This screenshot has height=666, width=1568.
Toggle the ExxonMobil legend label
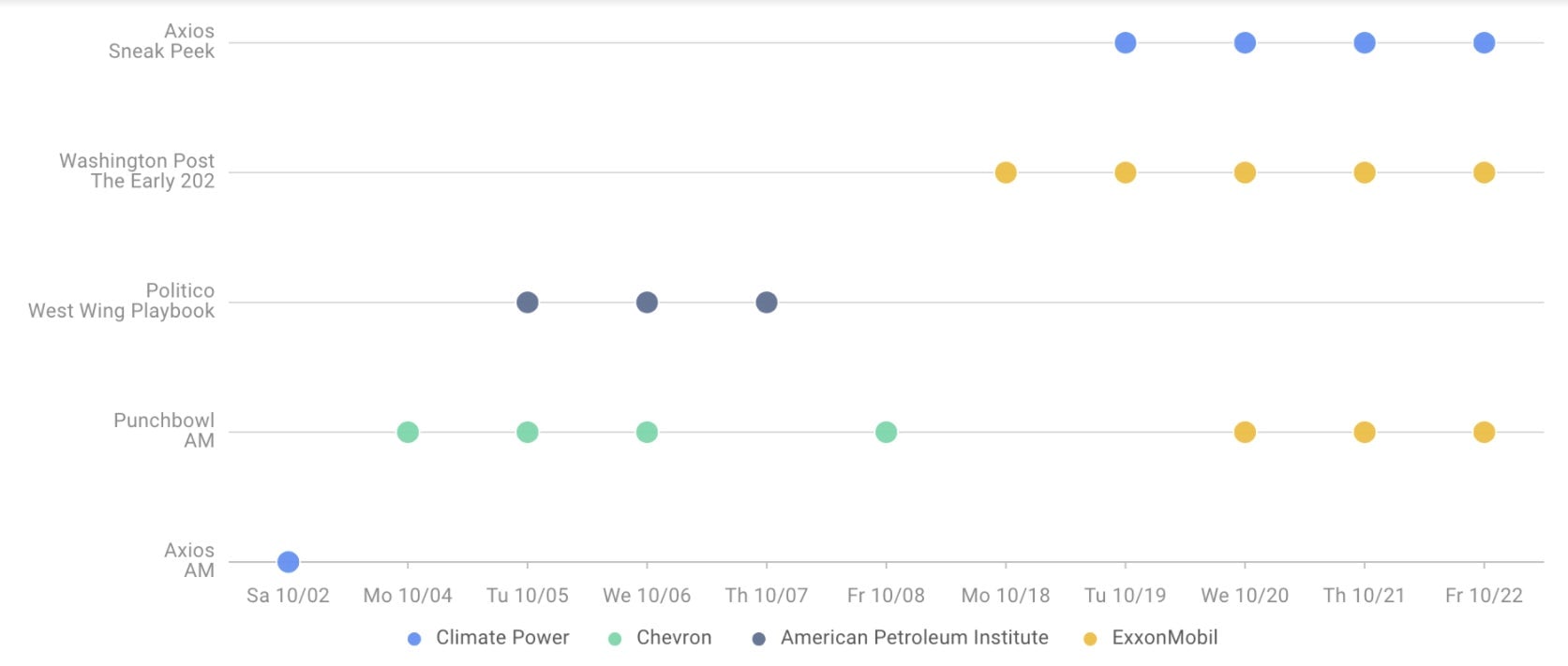tap(1164, 638)
